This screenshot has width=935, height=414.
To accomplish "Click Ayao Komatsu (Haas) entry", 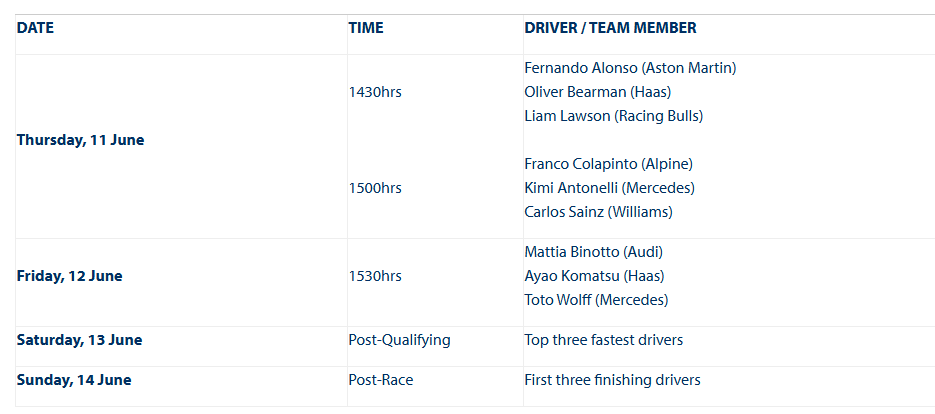I will (x=595, y=277).
